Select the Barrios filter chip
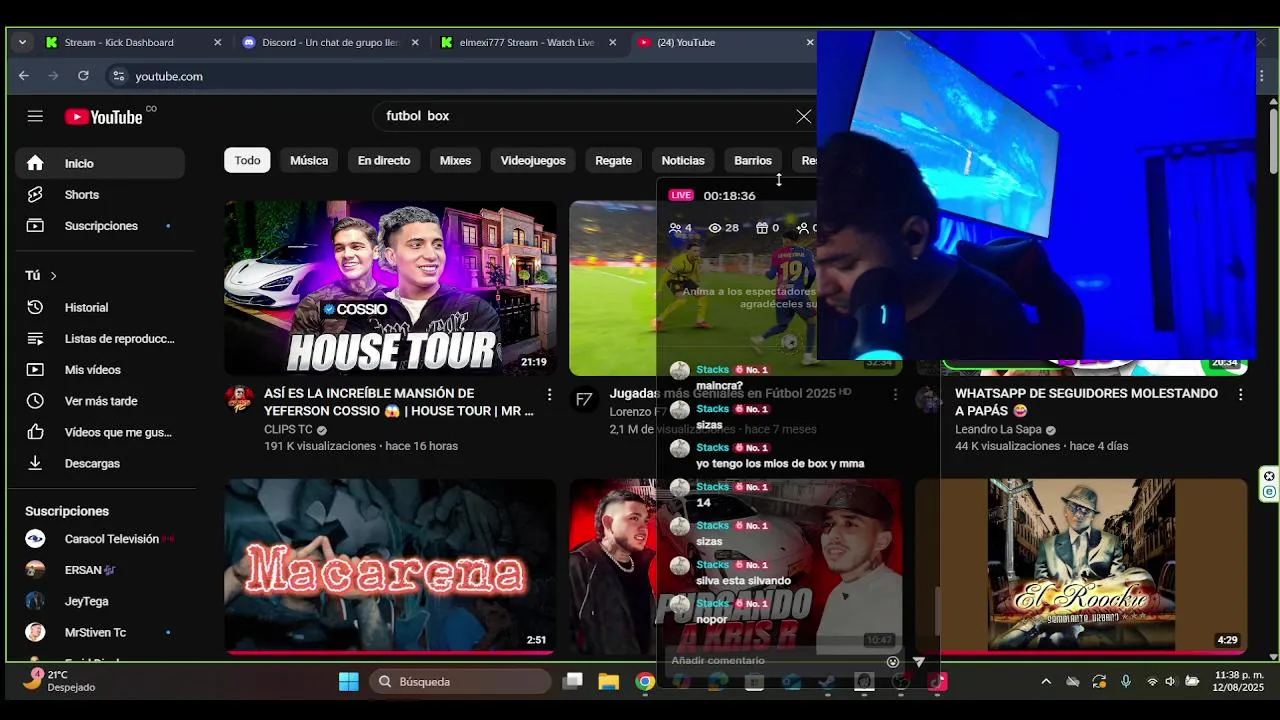 (753, 160)
